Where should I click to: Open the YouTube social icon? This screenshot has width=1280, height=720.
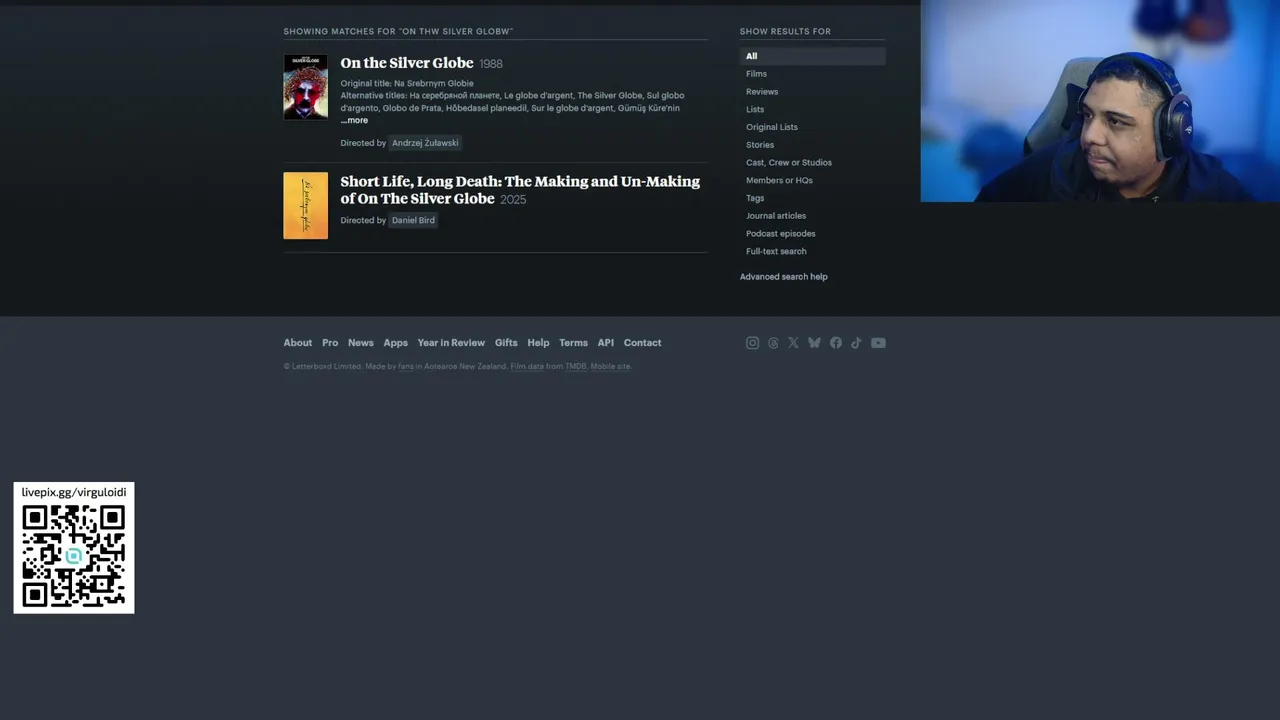(x=878, y=343)
